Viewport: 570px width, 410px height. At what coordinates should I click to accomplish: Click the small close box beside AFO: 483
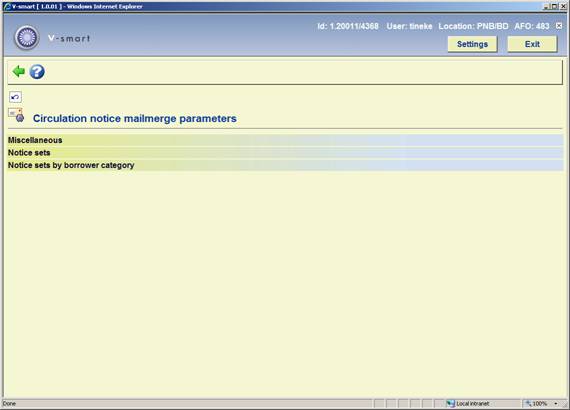[x=559, y=26]
